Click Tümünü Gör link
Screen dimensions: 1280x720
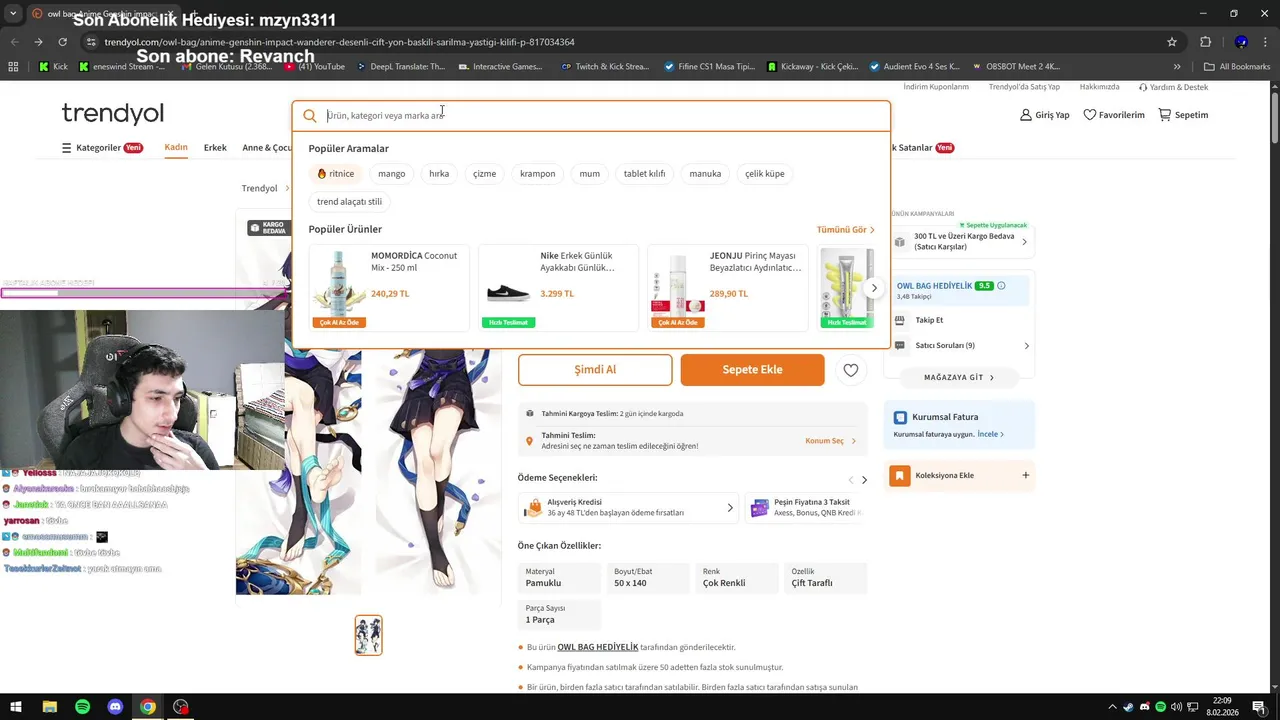(845, 230)
